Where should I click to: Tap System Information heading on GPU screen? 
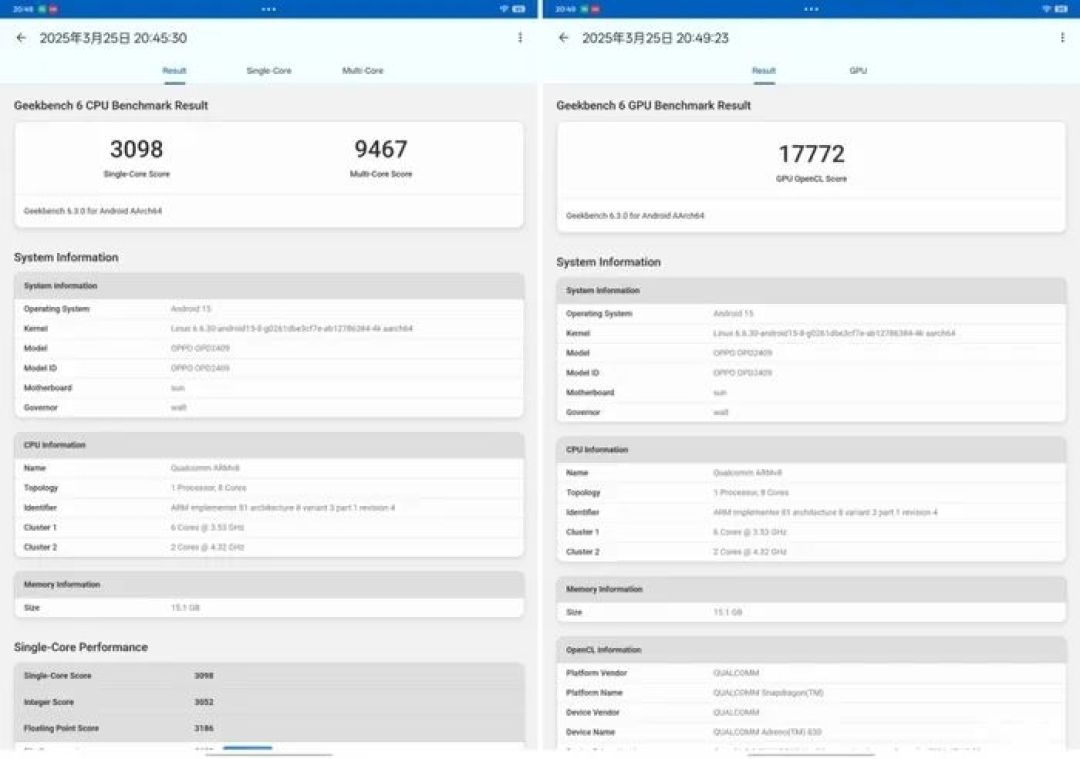click(608, 262)
